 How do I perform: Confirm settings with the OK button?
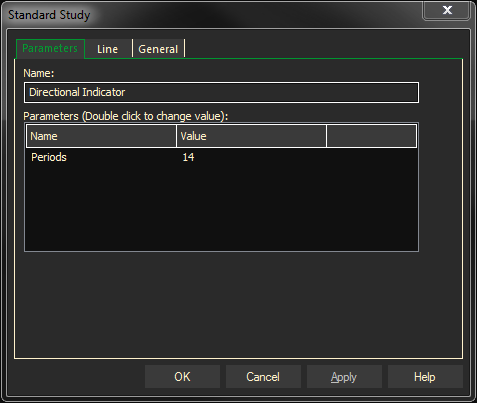(x=182, y=377)
